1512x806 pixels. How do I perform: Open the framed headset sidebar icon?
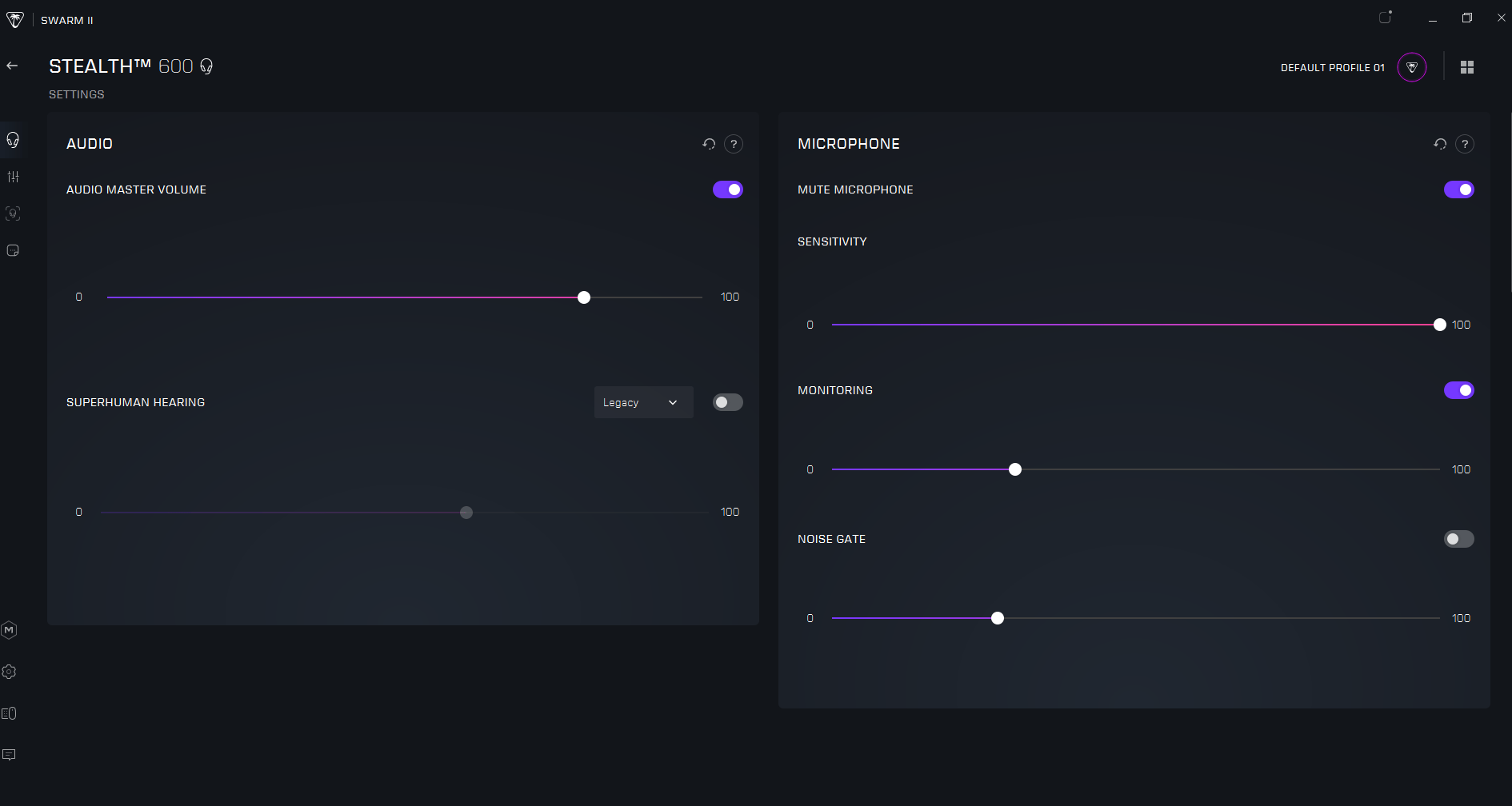(x=13, y=213)
